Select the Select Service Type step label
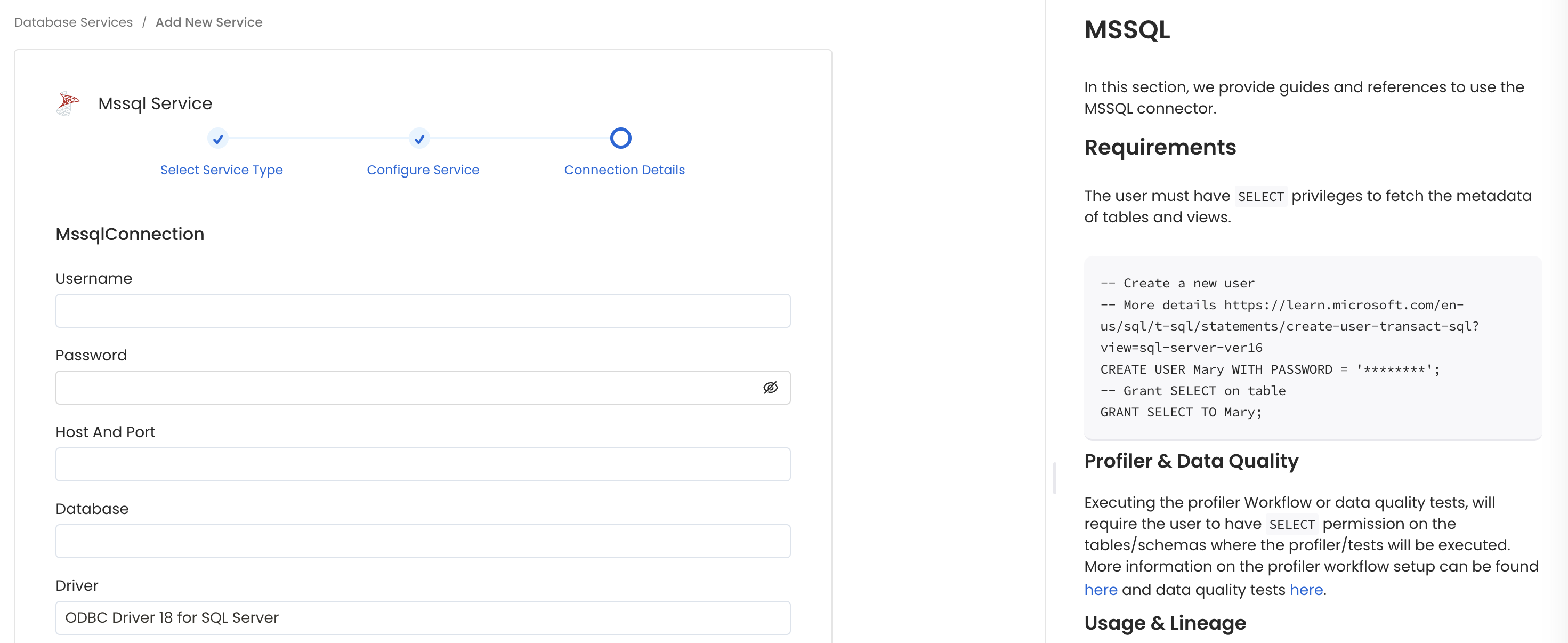The width and height of the screenshot is (1568, 643). pos(221,170)
